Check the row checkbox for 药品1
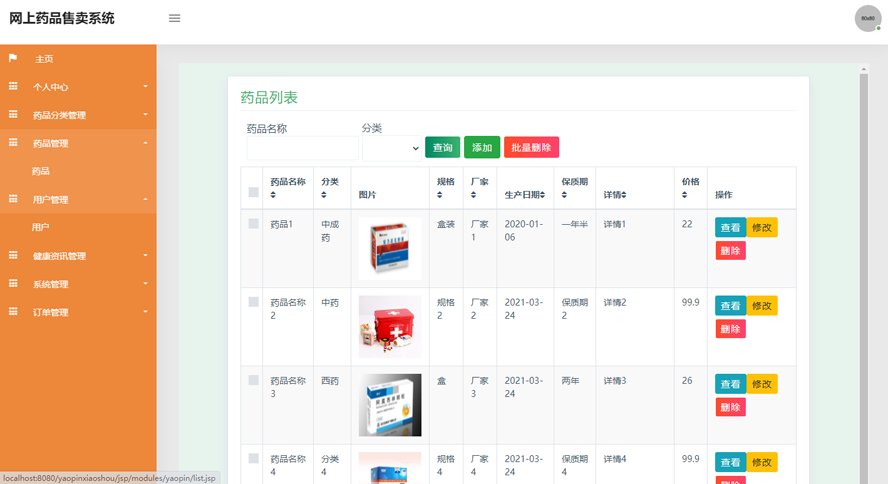The image size is (888, 484). click(254, 224)
